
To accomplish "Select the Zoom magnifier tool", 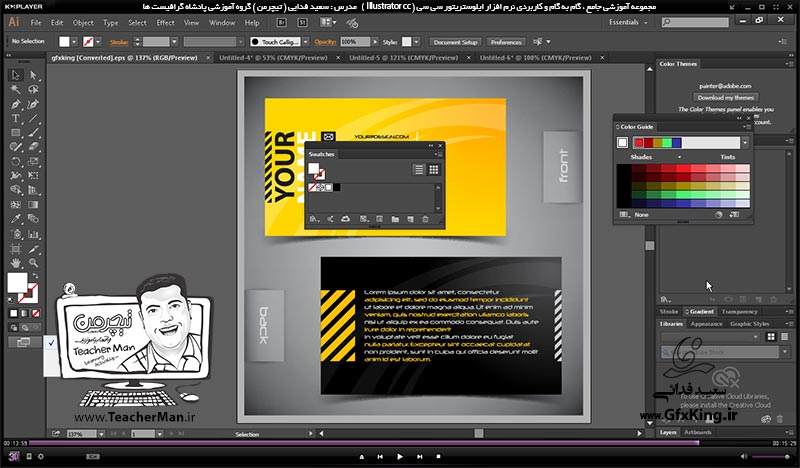I will (33, 263).
